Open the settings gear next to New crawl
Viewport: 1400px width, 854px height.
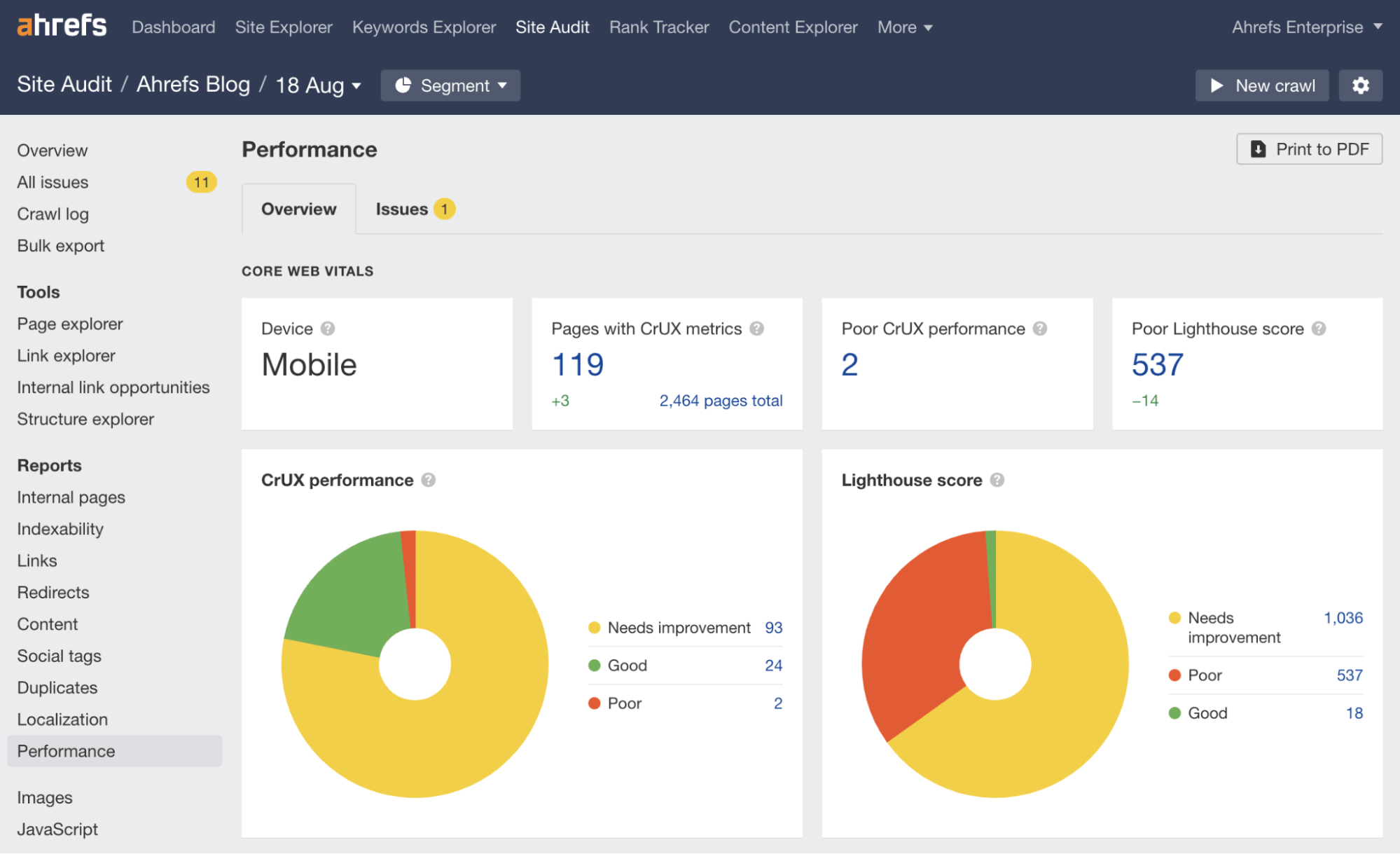tap(1361, 85)
